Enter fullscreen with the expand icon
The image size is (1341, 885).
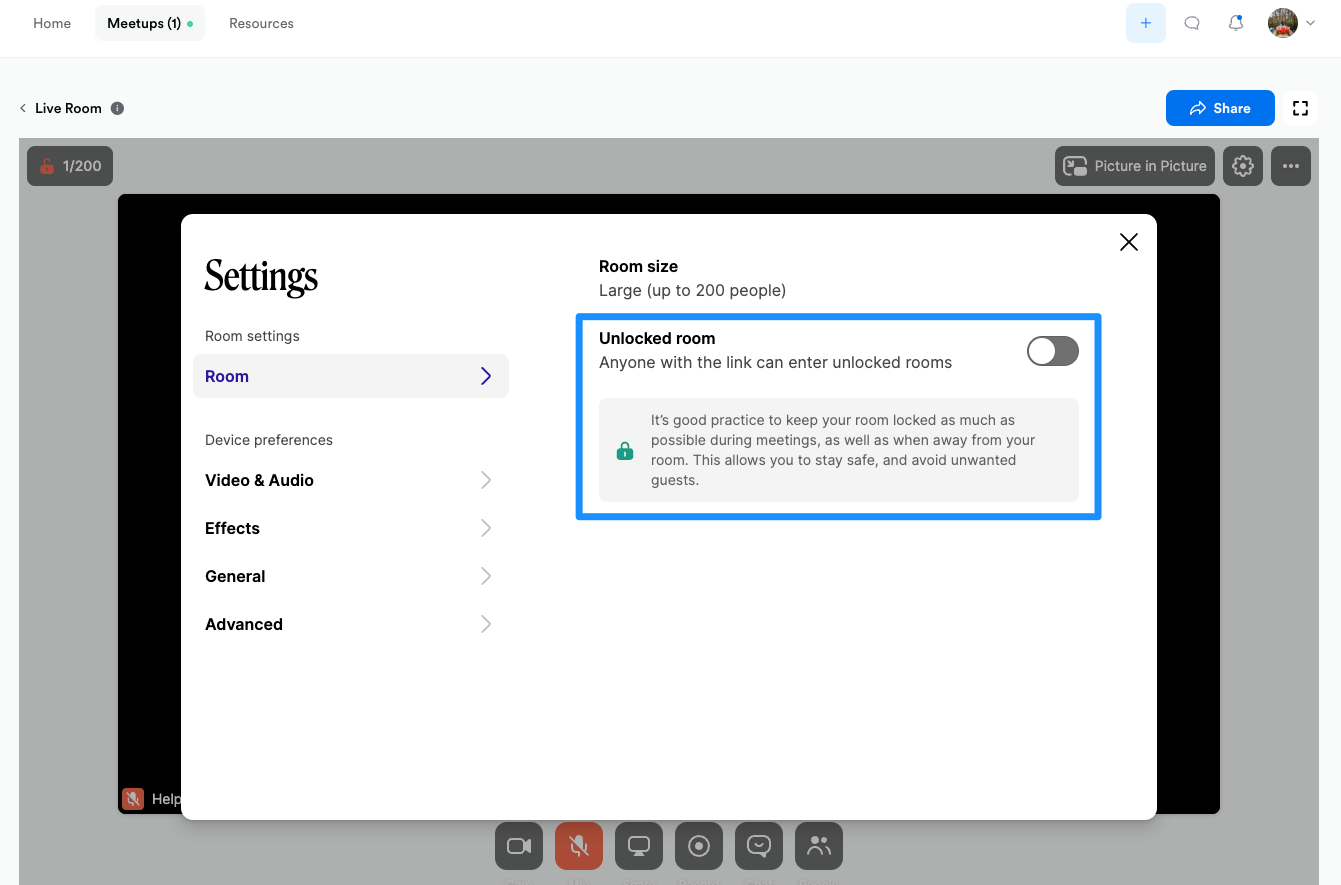click(x=1300, y=108)
